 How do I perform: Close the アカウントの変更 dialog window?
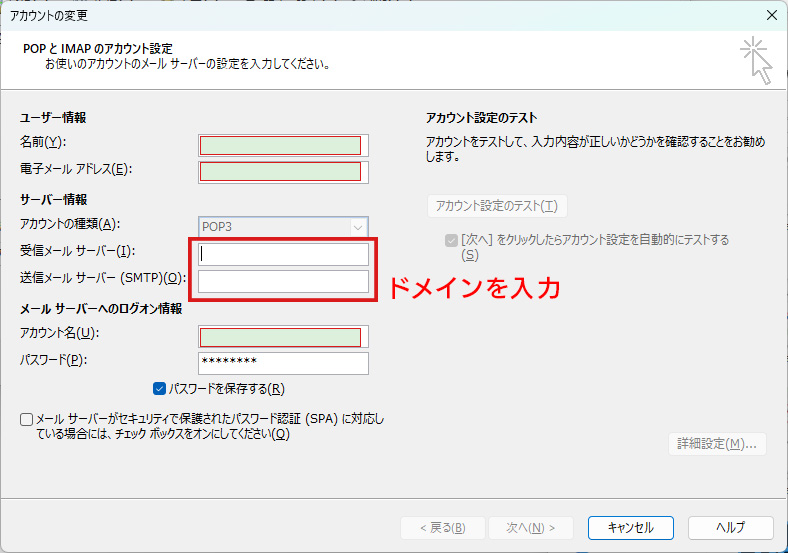[770, 15]
